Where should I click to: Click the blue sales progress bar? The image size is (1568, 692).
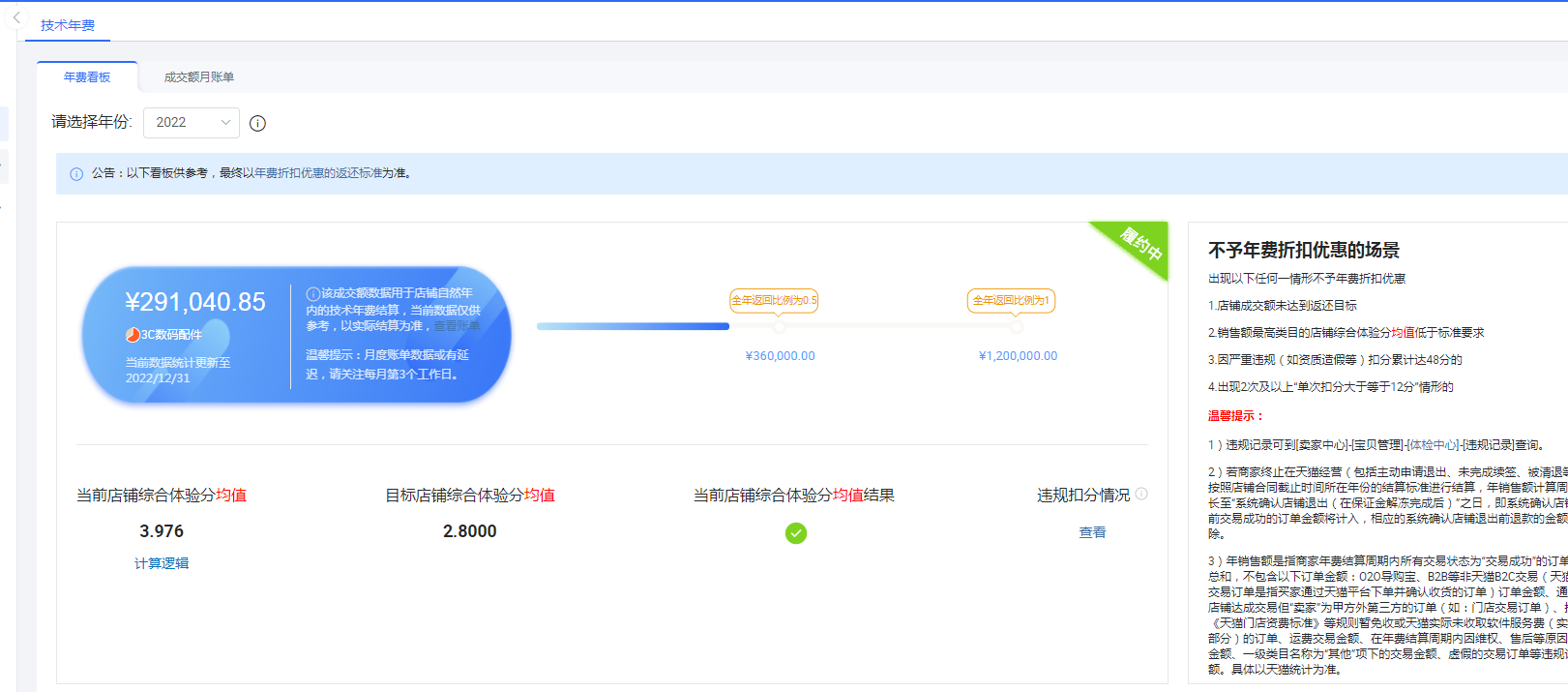pyautogui.click(x=633, y=326)
